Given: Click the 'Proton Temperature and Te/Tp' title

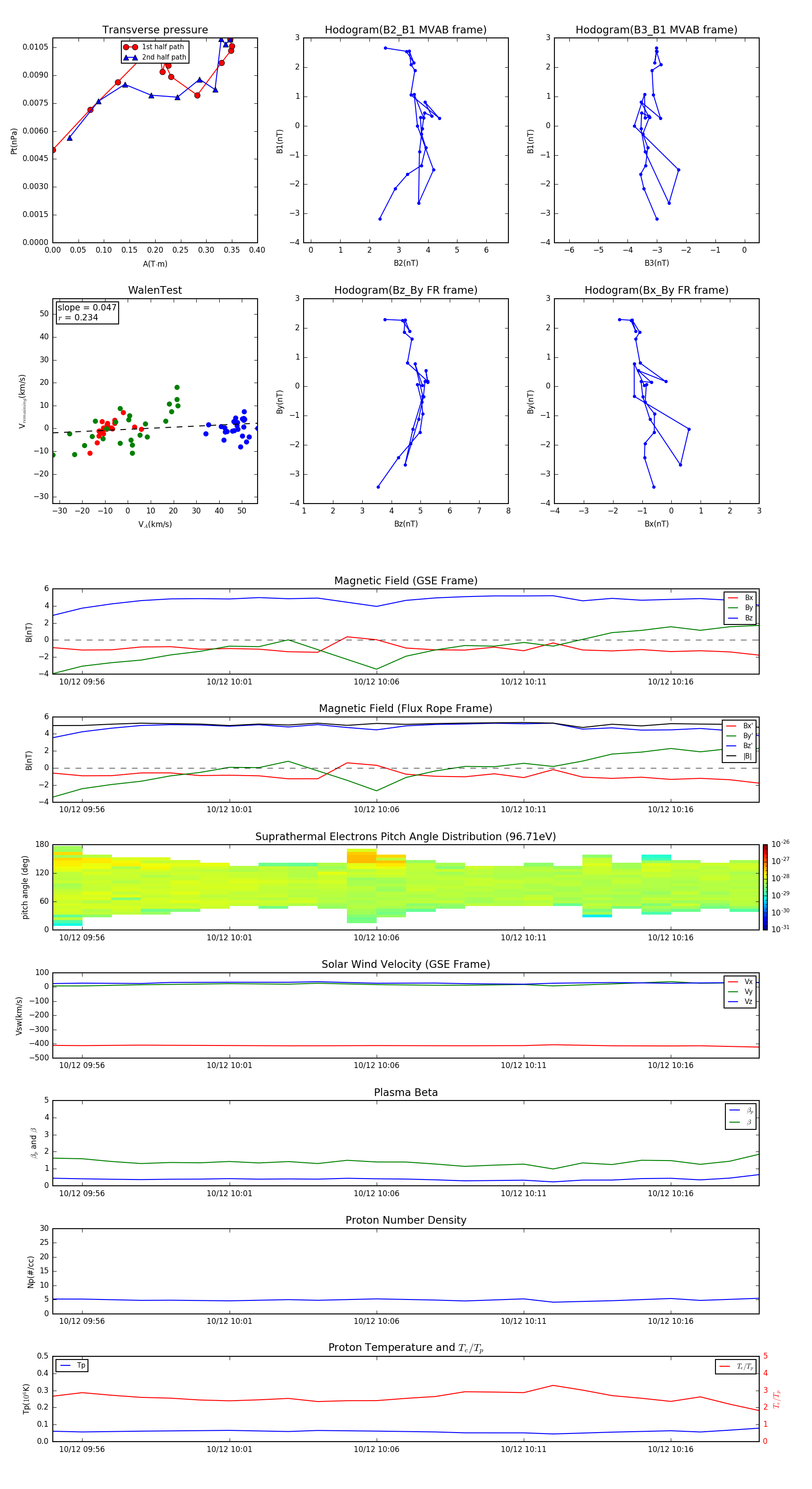Looking at the screenshot, I should point(406,1348).
